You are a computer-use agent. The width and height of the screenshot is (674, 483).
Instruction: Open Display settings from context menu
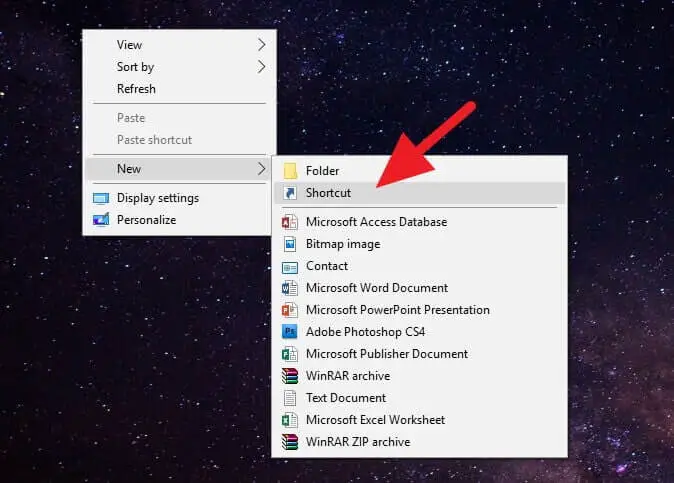click(x=179, y=198)
